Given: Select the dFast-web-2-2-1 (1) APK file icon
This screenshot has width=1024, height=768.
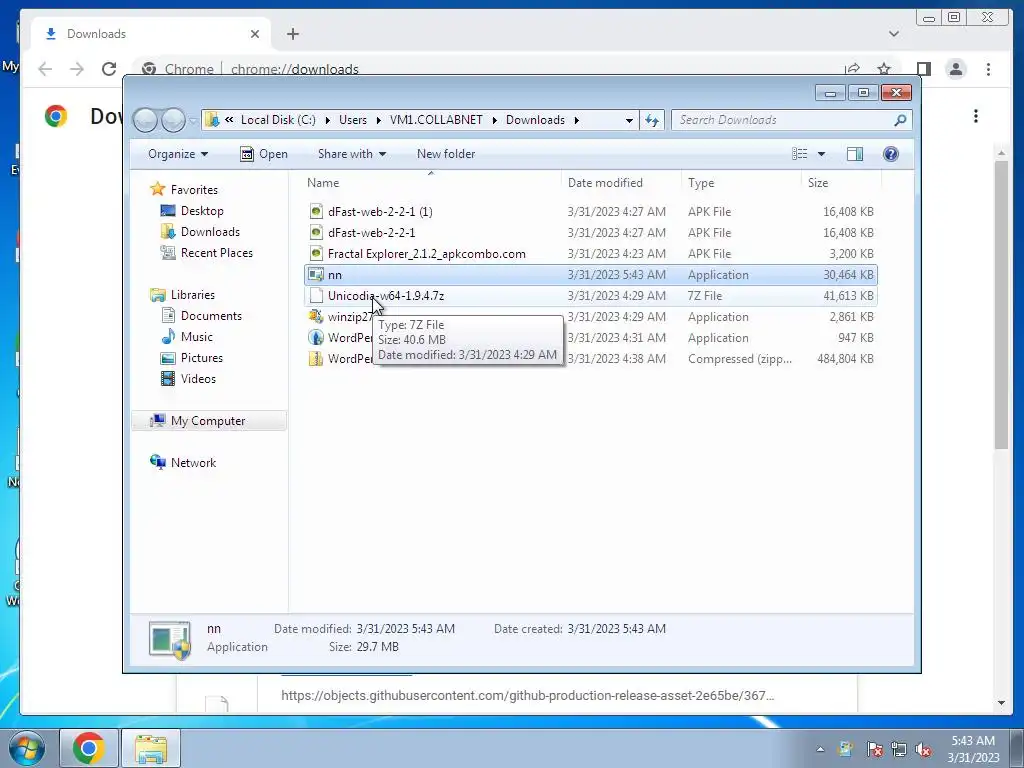Looking at the screenshot, I should point(316,212).
